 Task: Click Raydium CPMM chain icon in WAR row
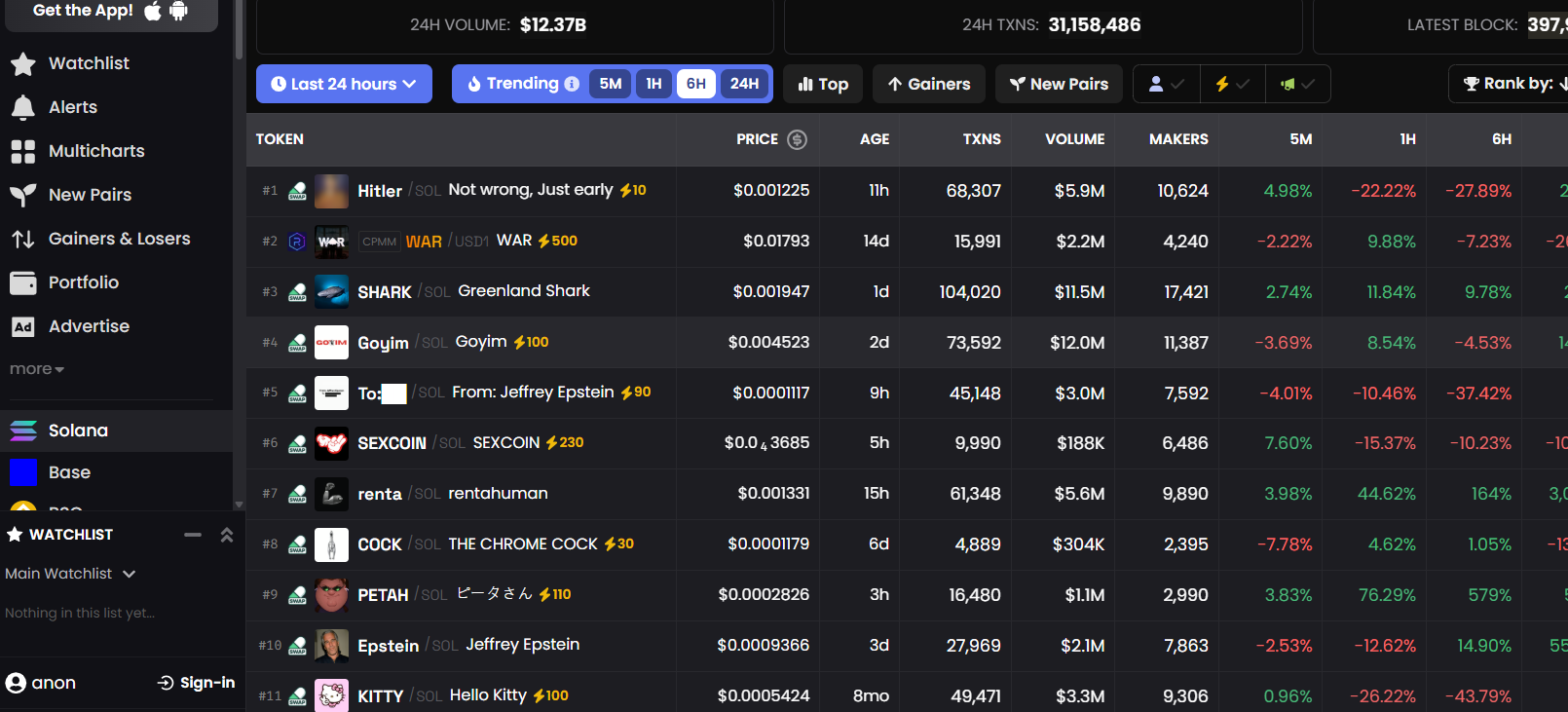[x=297, y=242]
